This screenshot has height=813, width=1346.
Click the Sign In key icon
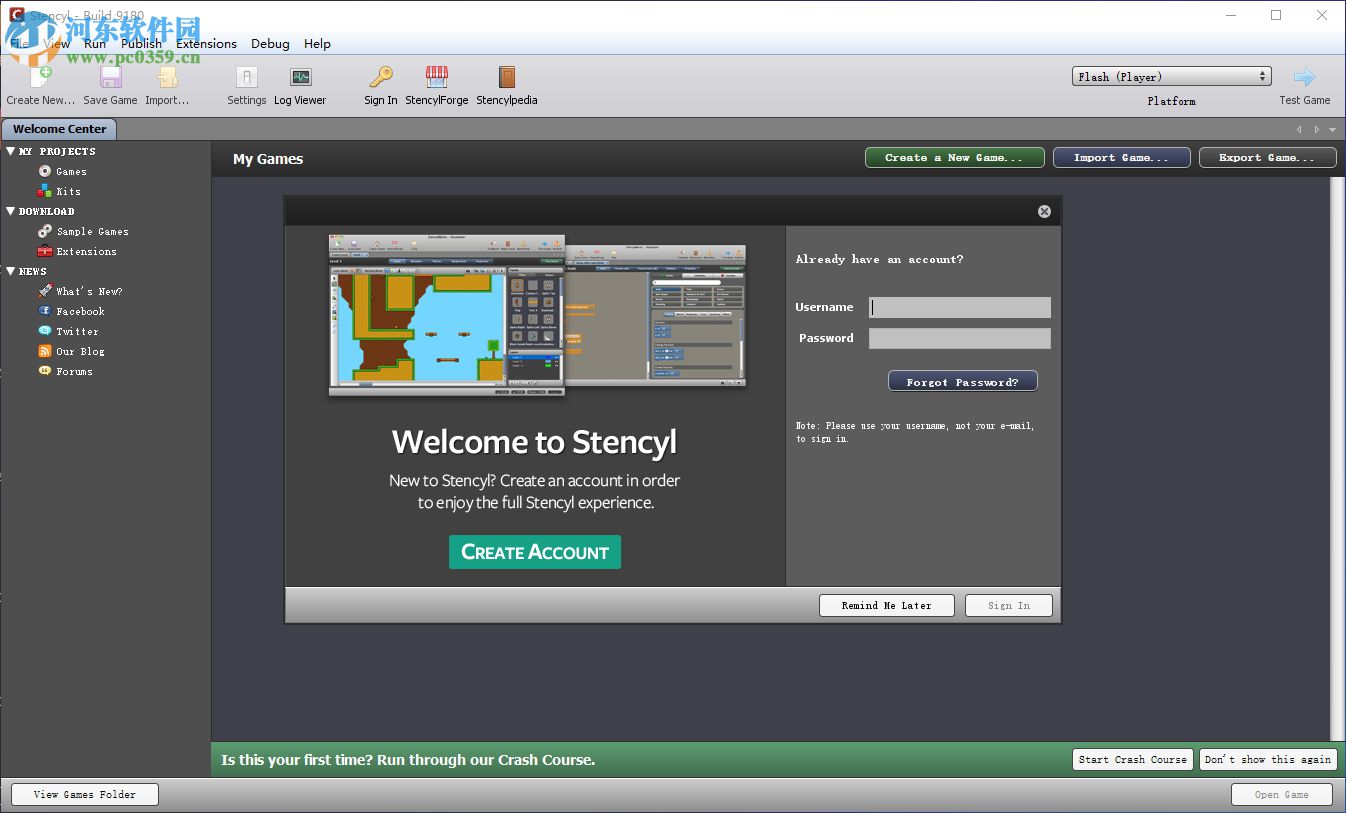[x=381, y=77]
